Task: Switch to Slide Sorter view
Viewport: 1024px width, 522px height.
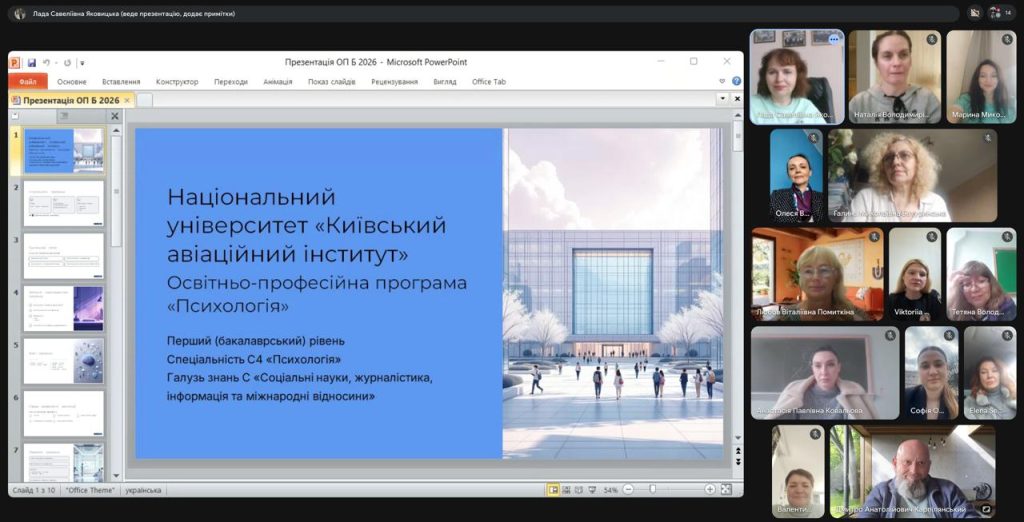Action: tap(567, 490)
